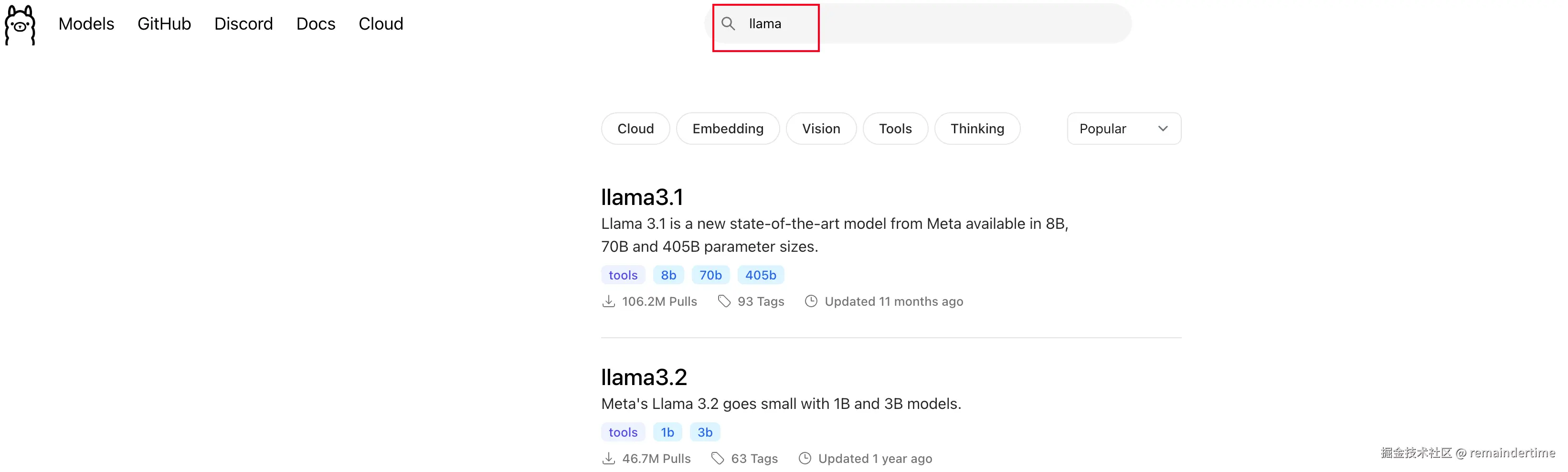
Task: Click the search magnifier icon
Action: point(728,24)
